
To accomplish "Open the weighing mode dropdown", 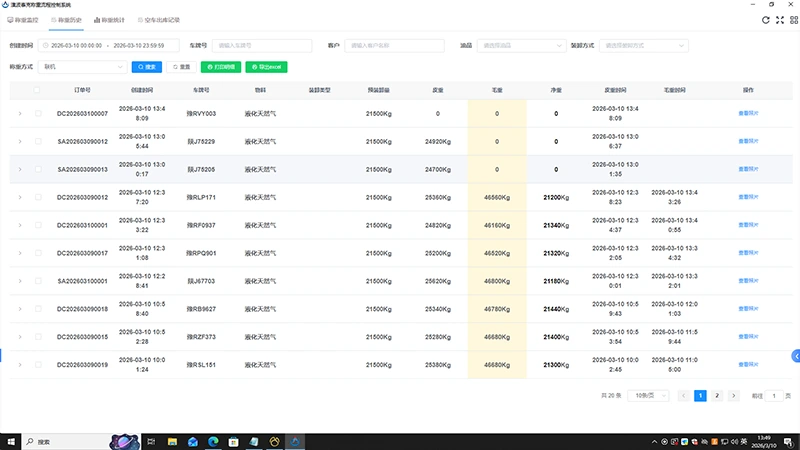I will (x=83, y=67).
